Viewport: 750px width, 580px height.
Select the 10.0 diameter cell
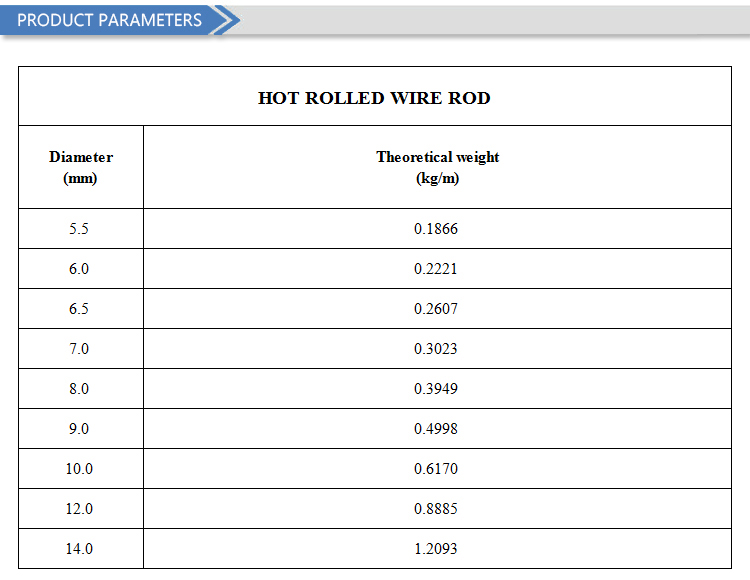[79, 469]
